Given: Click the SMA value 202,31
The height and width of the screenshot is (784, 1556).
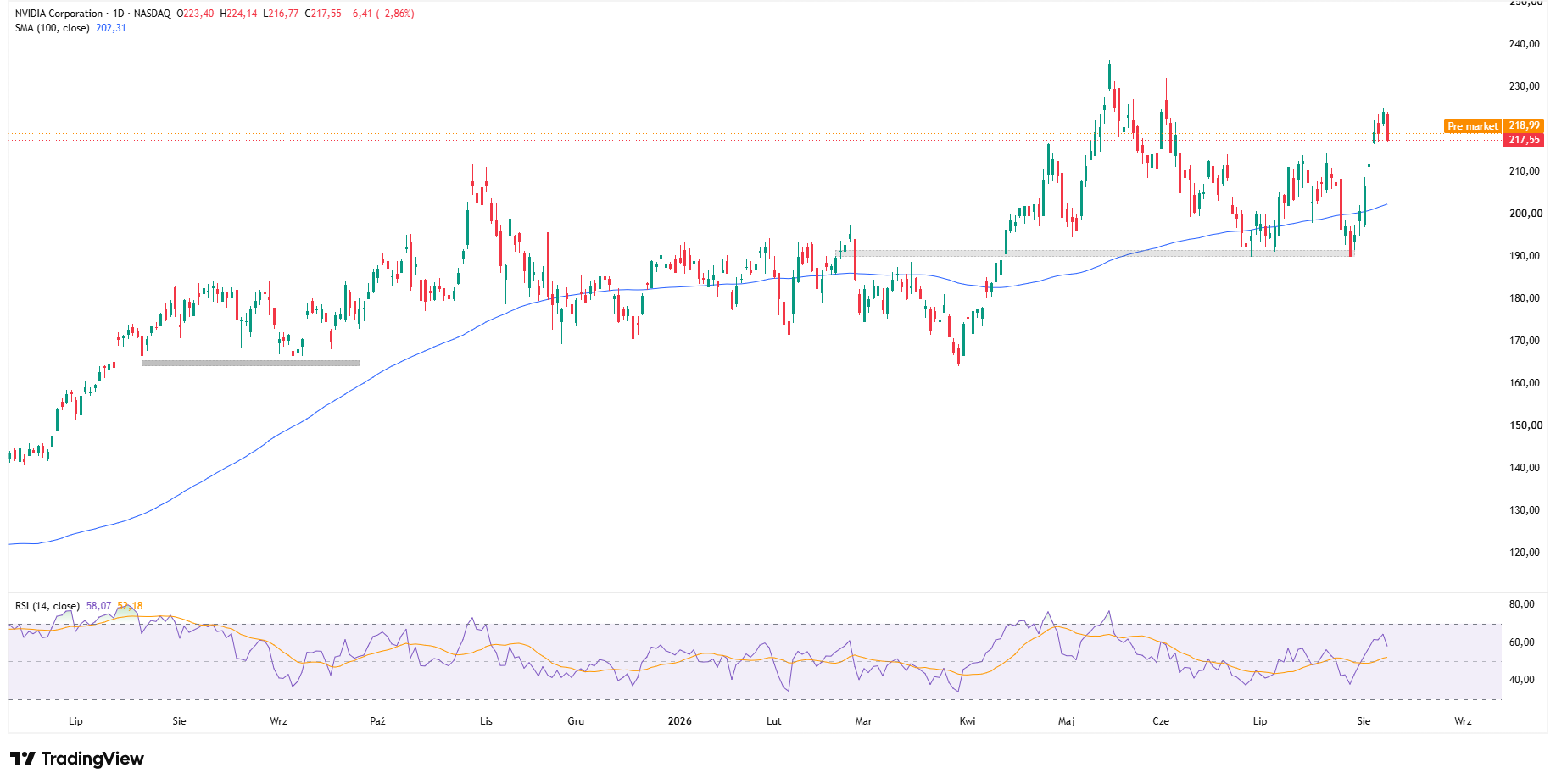Looking at the screenshot, I should coord(111,28).
